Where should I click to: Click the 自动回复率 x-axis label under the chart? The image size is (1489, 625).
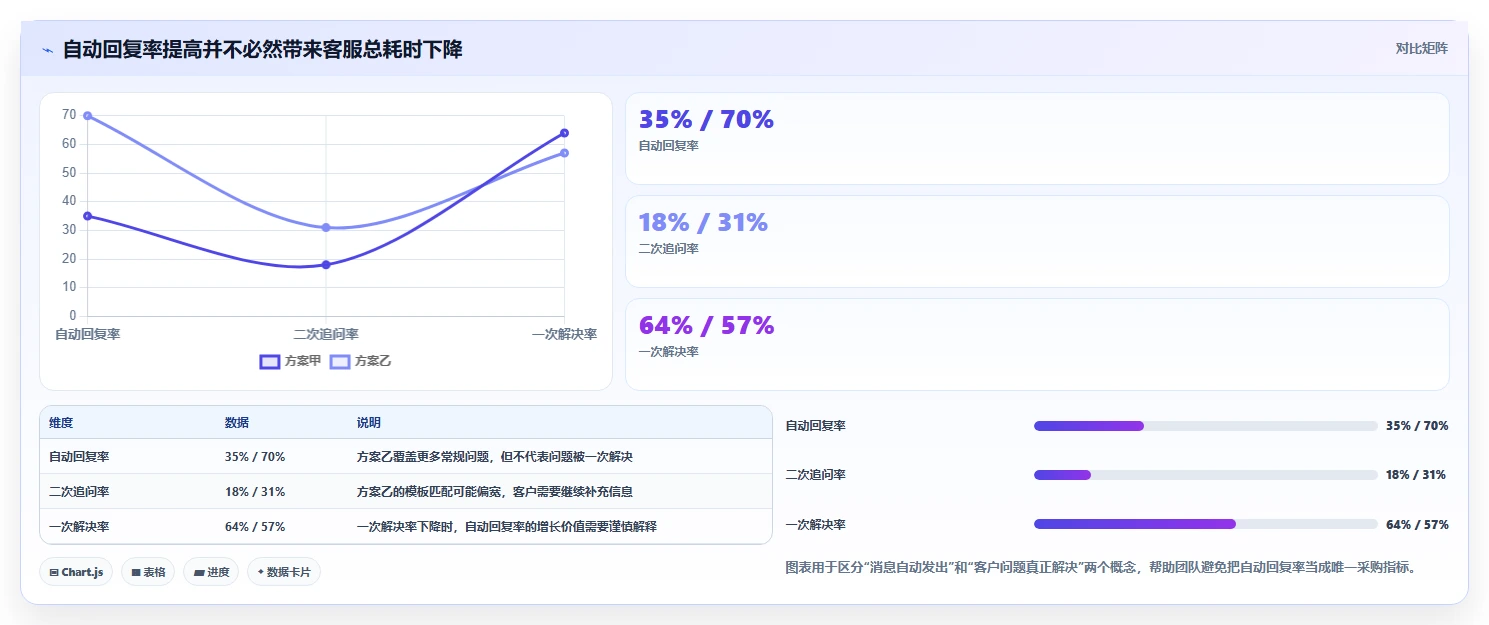pyautogui.click(x=88, y=334)
